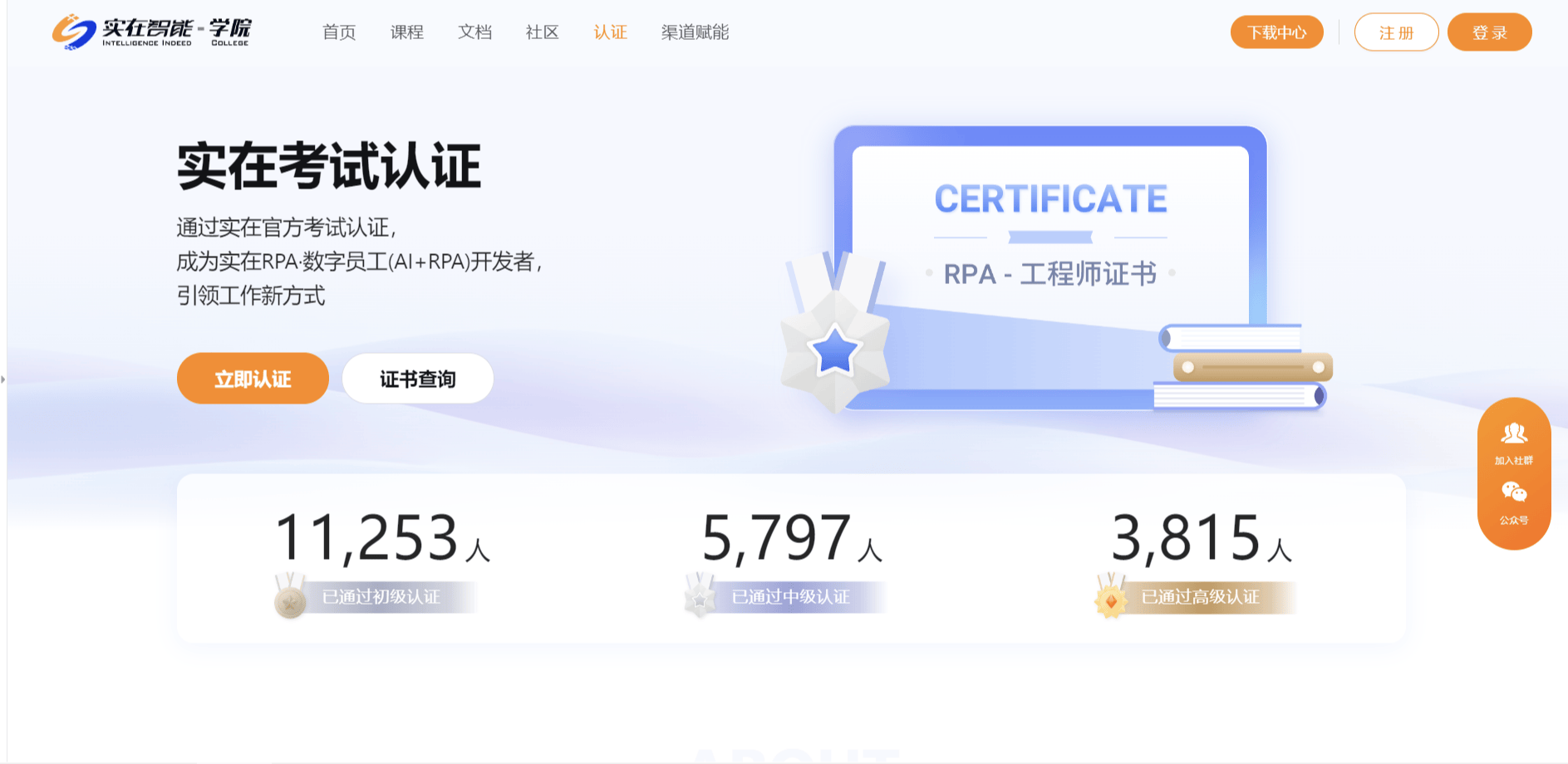Open 证书查询 certificate lookup
Image resolution: width=1568 pixels, height=764 pixels.
(x=417, y=379)
